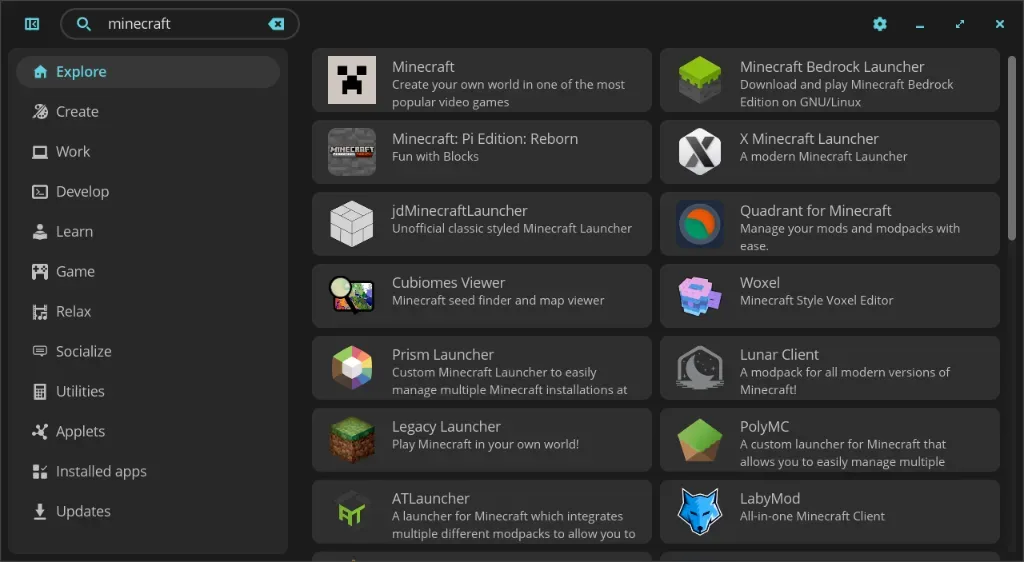
Task: Open the Create category
Action: tap(148, 112)
